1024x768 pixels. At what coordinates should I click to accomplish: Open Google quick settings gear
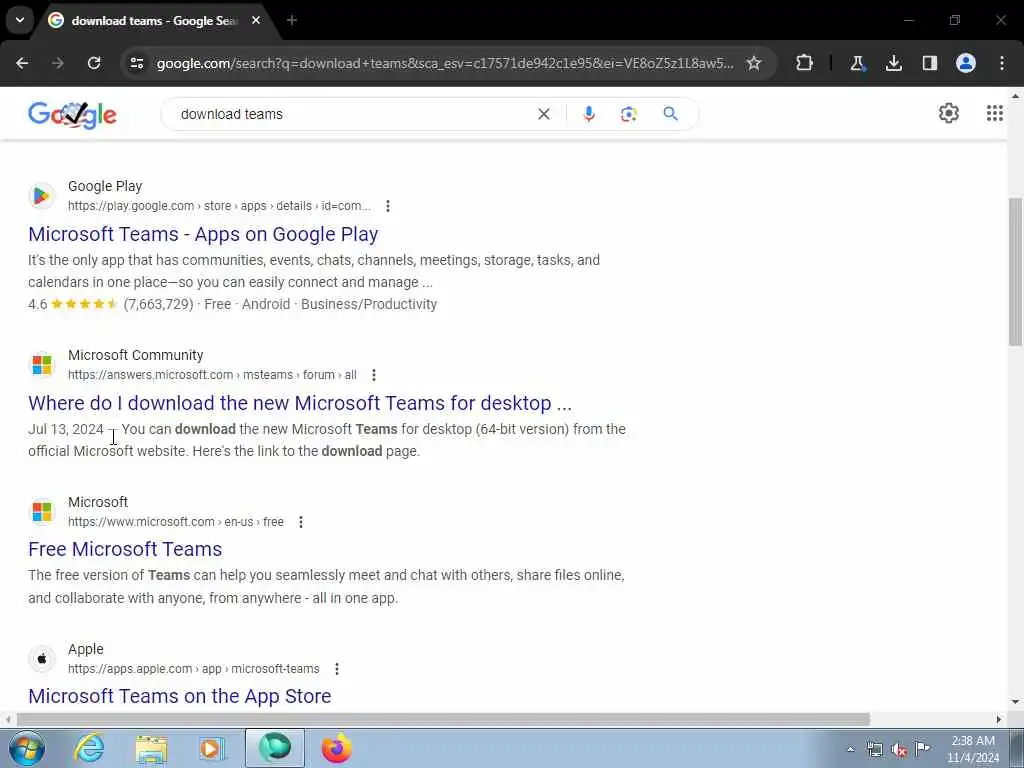click(949, 114)
